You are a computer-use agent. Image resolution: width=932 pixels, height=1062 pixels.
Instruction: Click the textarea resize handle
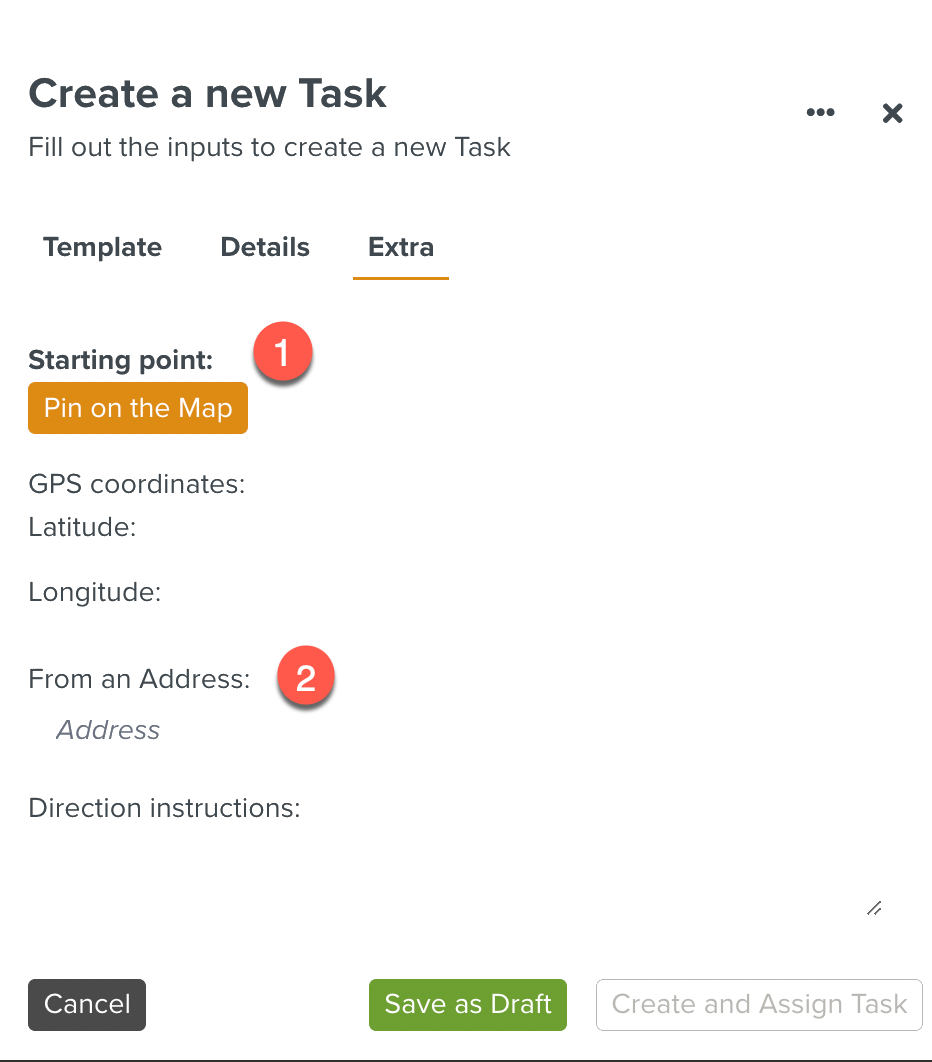[874, 908]
